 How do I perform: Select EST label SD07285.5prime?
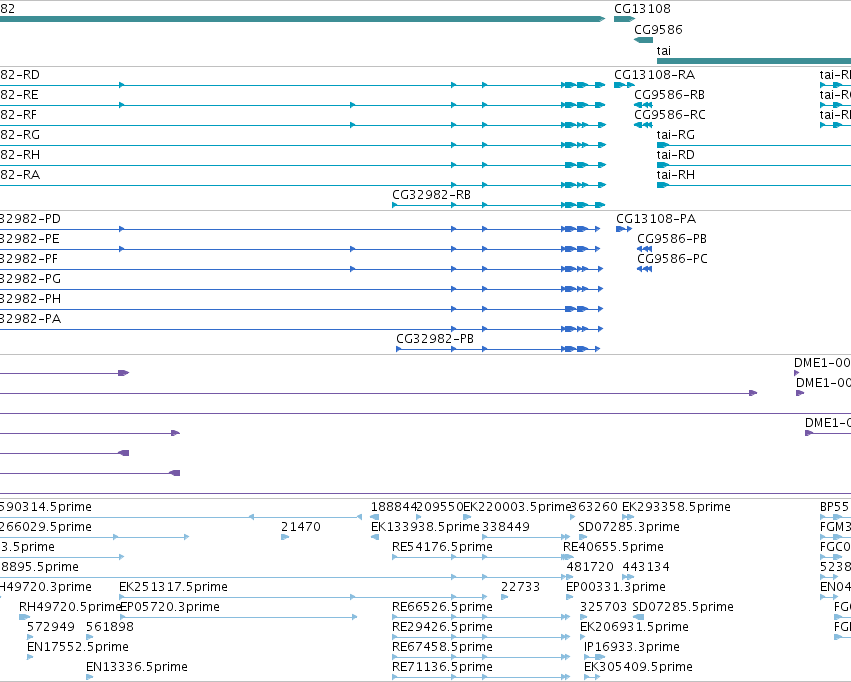tap(683, 607)
